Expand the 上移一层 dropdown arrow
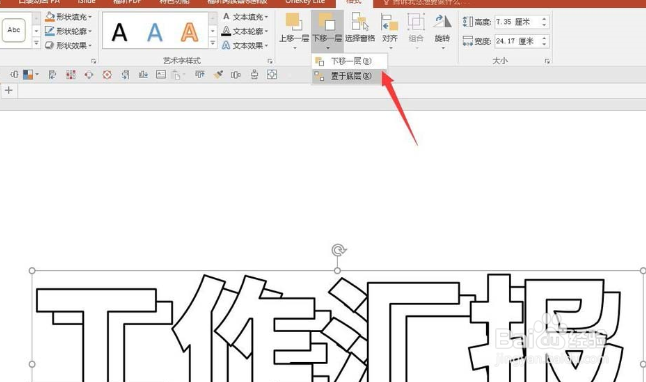 pyautogui.click(x=295, y=48)
